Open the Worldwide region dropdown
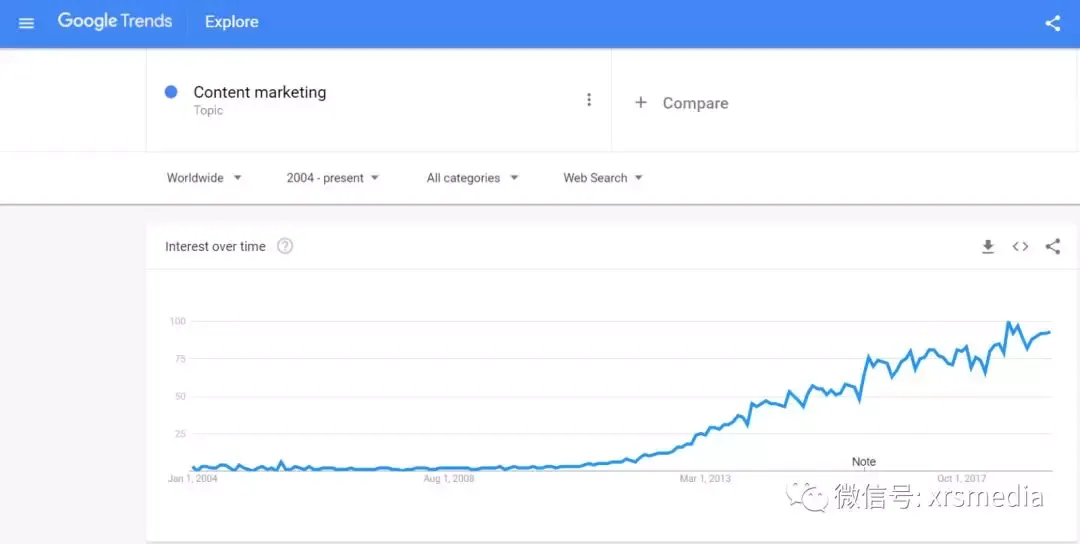 [204, 178]
